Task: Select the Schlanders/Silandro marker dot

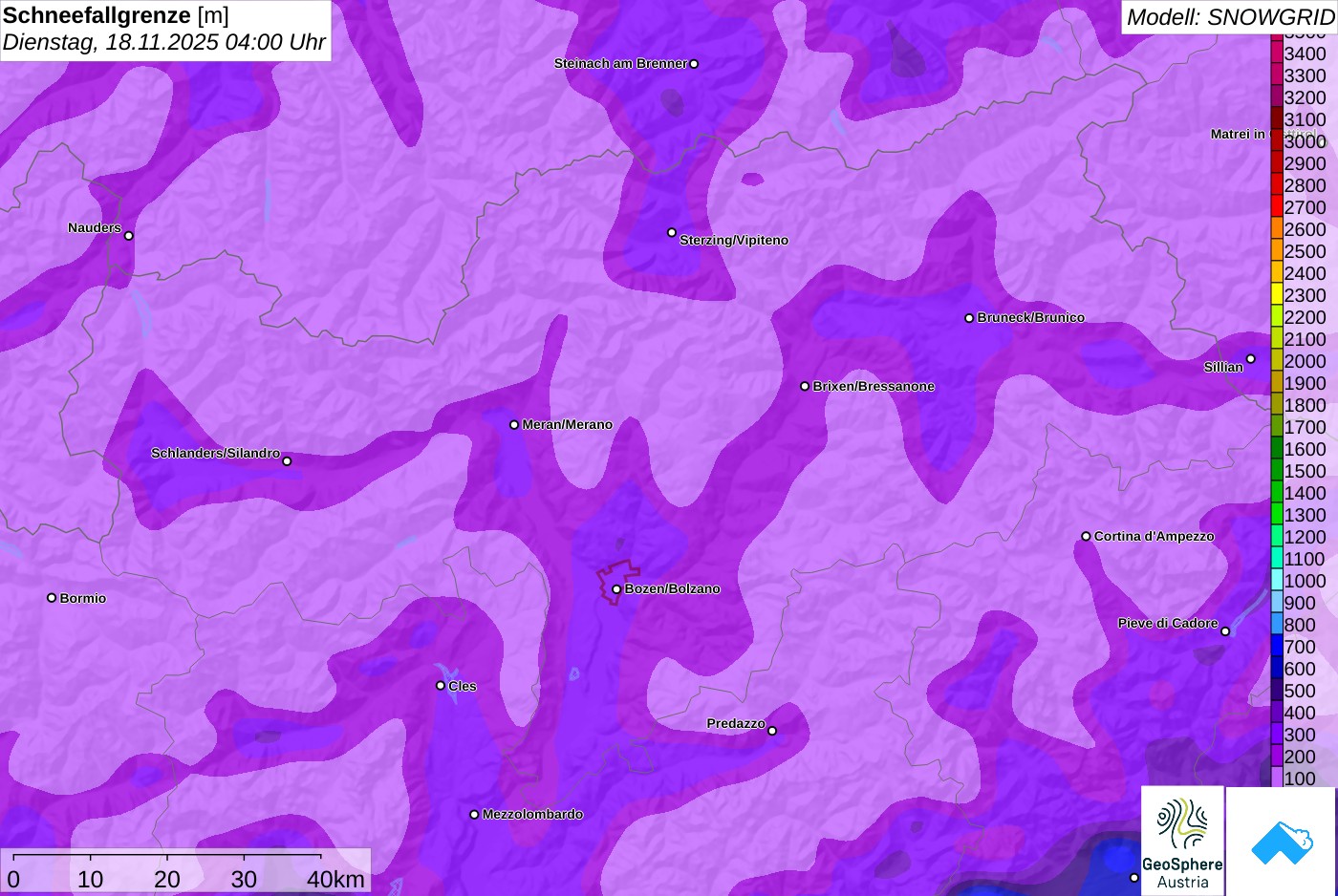Action: (x=287, y=461)
